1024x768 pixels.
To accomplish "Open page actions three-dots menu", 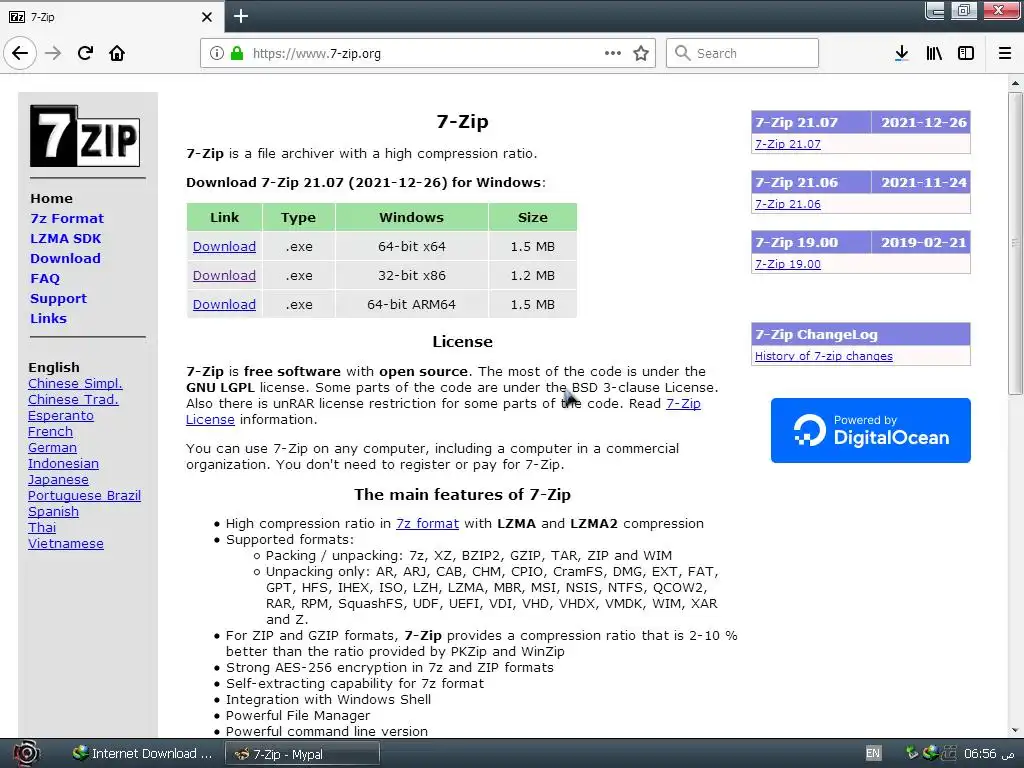I will (x=613, y=53).
